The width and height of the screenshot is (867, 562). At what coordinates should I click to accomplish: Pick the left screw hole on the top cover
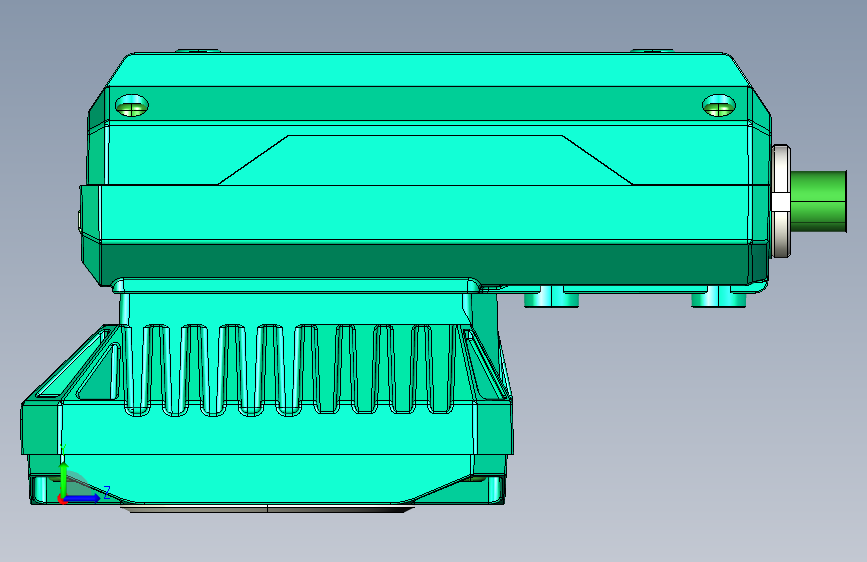[132, 105]
